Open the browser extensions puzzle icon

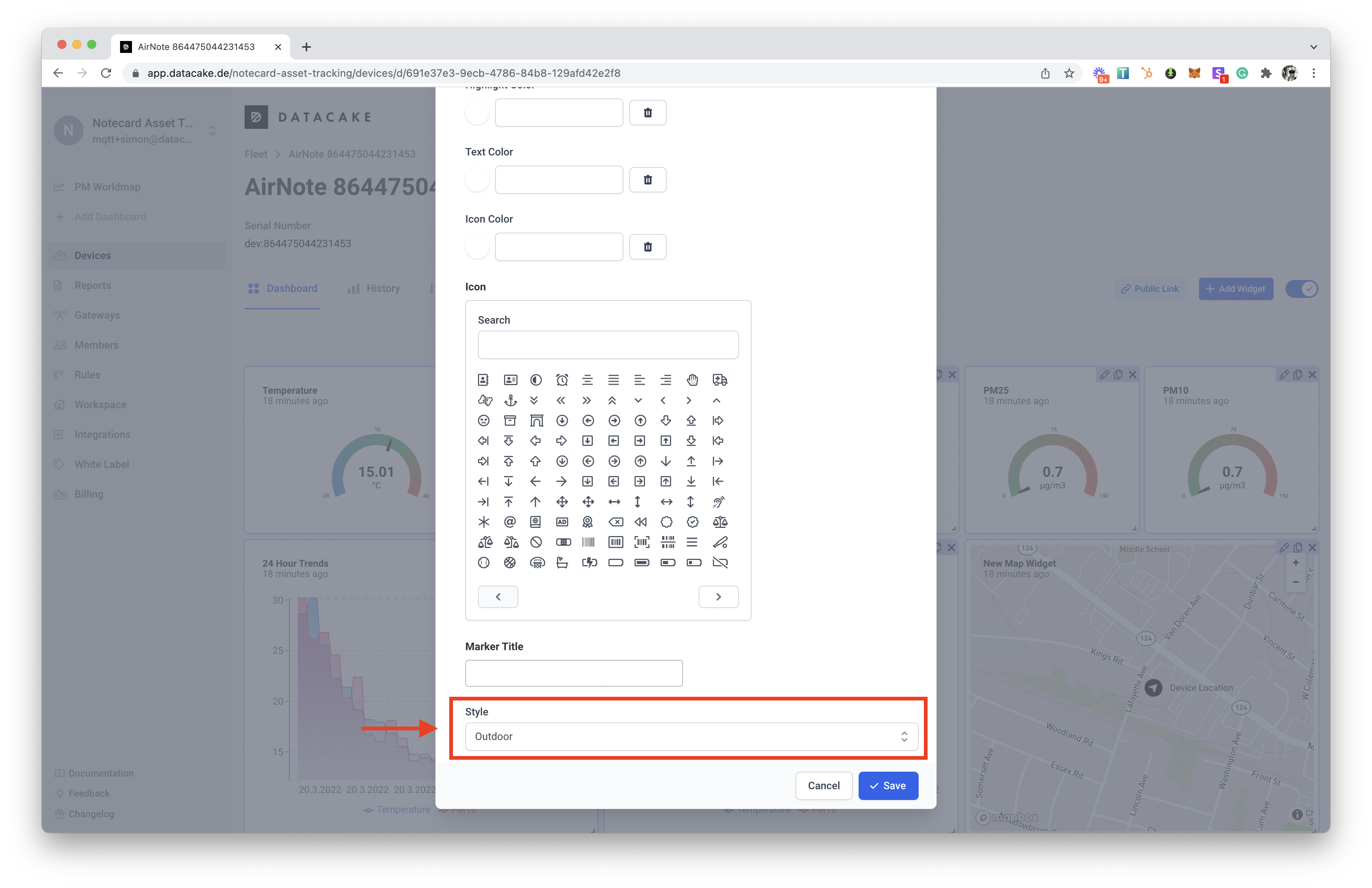(1265, 73)
